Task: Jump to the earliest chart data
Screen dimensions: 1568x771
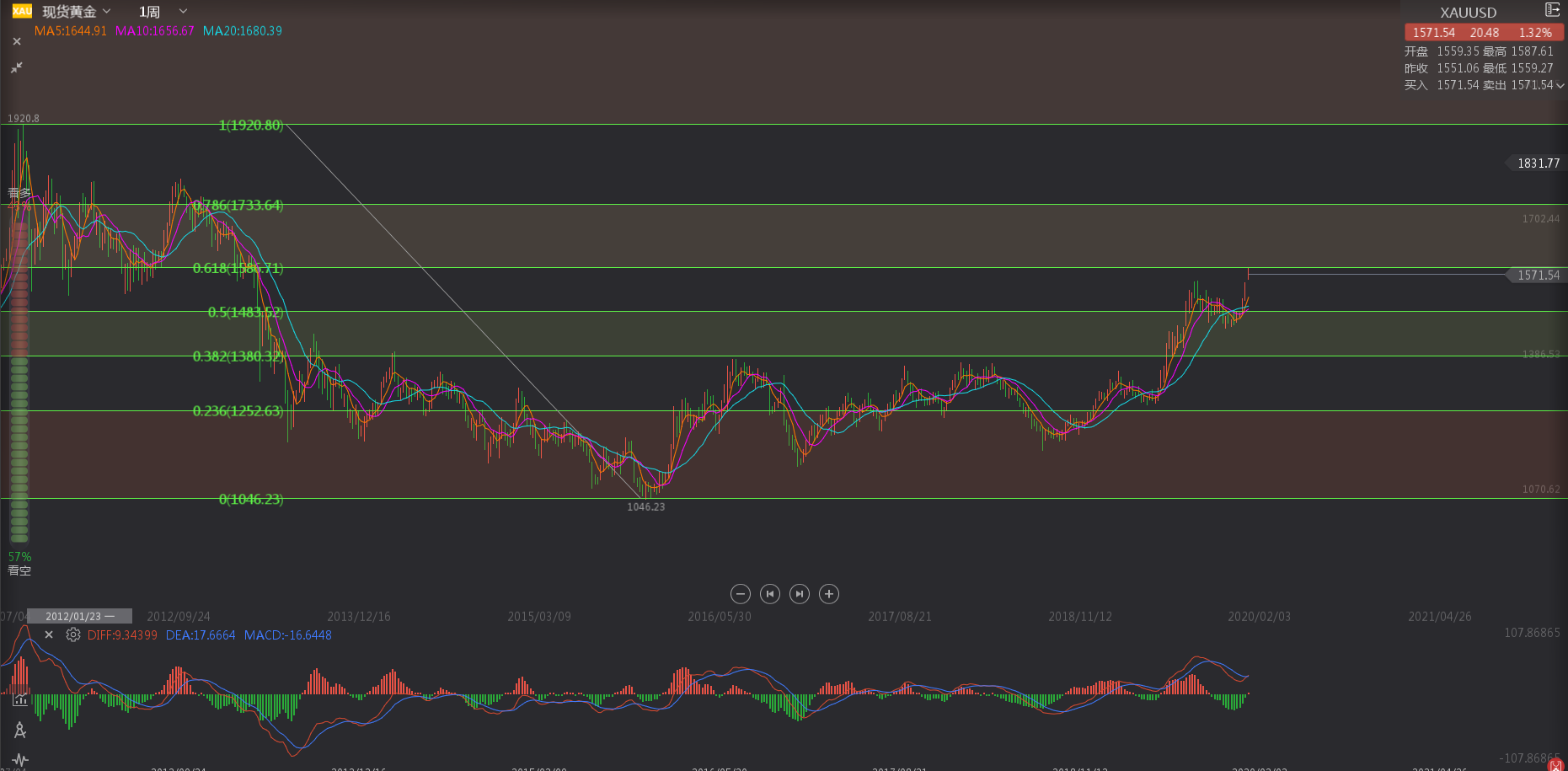Action: [x=769, y=594]
